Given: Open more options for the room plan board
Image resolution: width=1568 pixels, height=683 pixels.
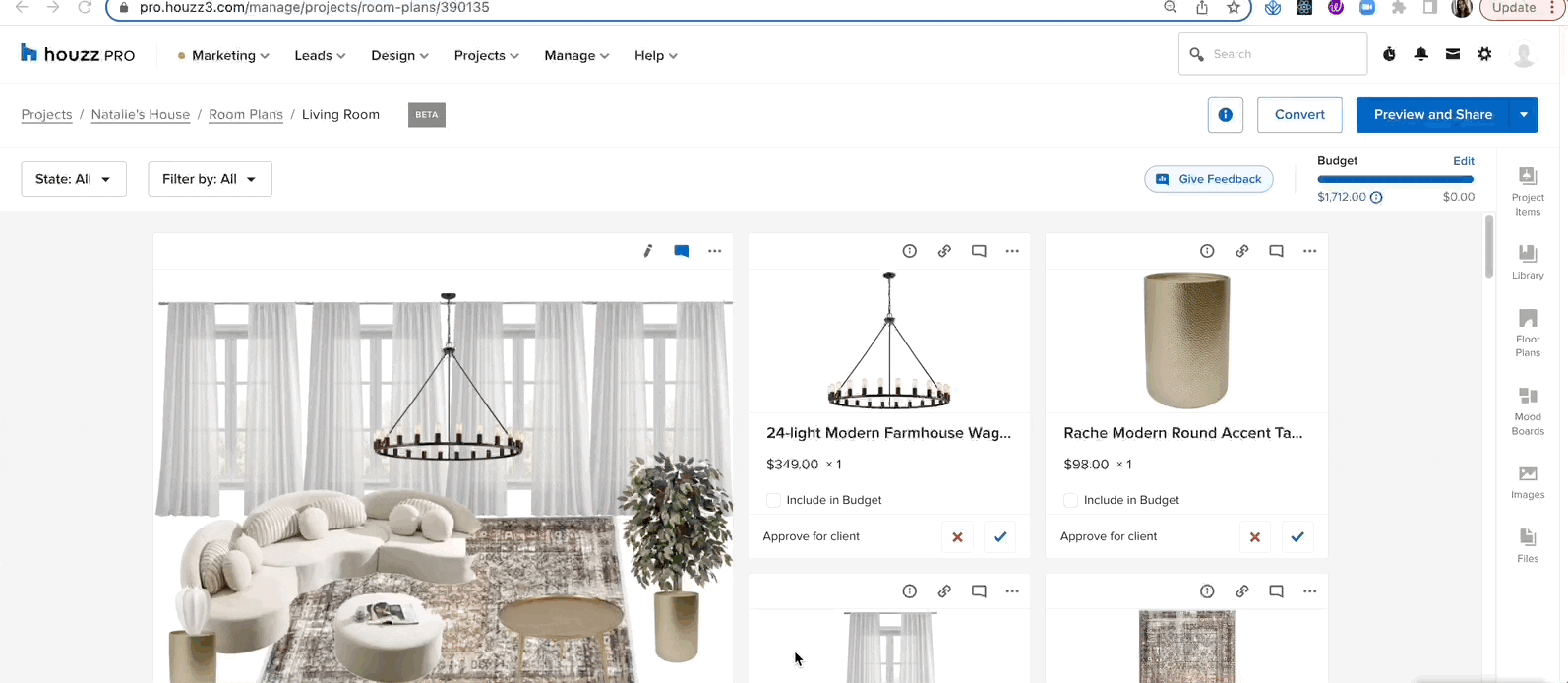Looking at the screenshot, I should pyautogui.click(x=715, y=251).
